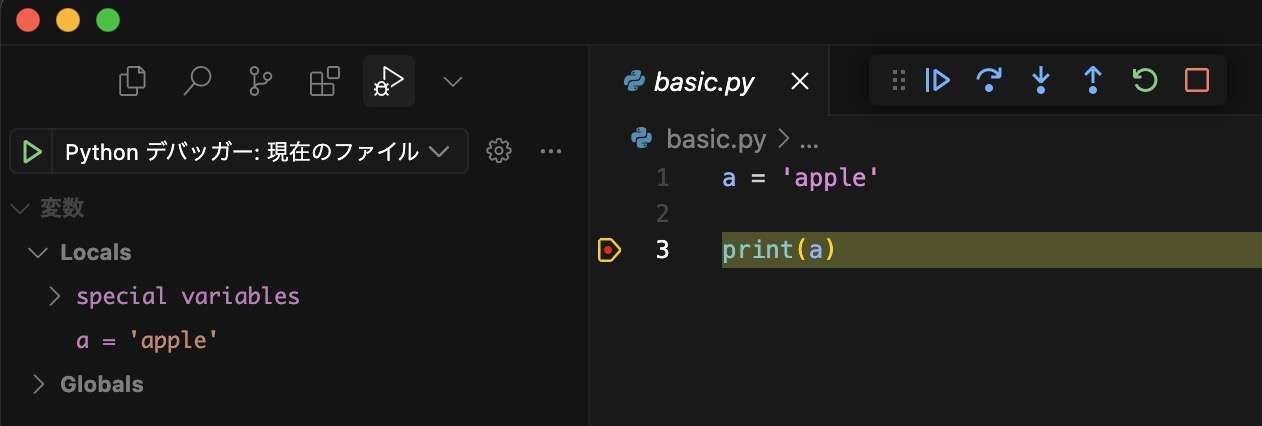Start debugging with the green play button

(32, 151)
